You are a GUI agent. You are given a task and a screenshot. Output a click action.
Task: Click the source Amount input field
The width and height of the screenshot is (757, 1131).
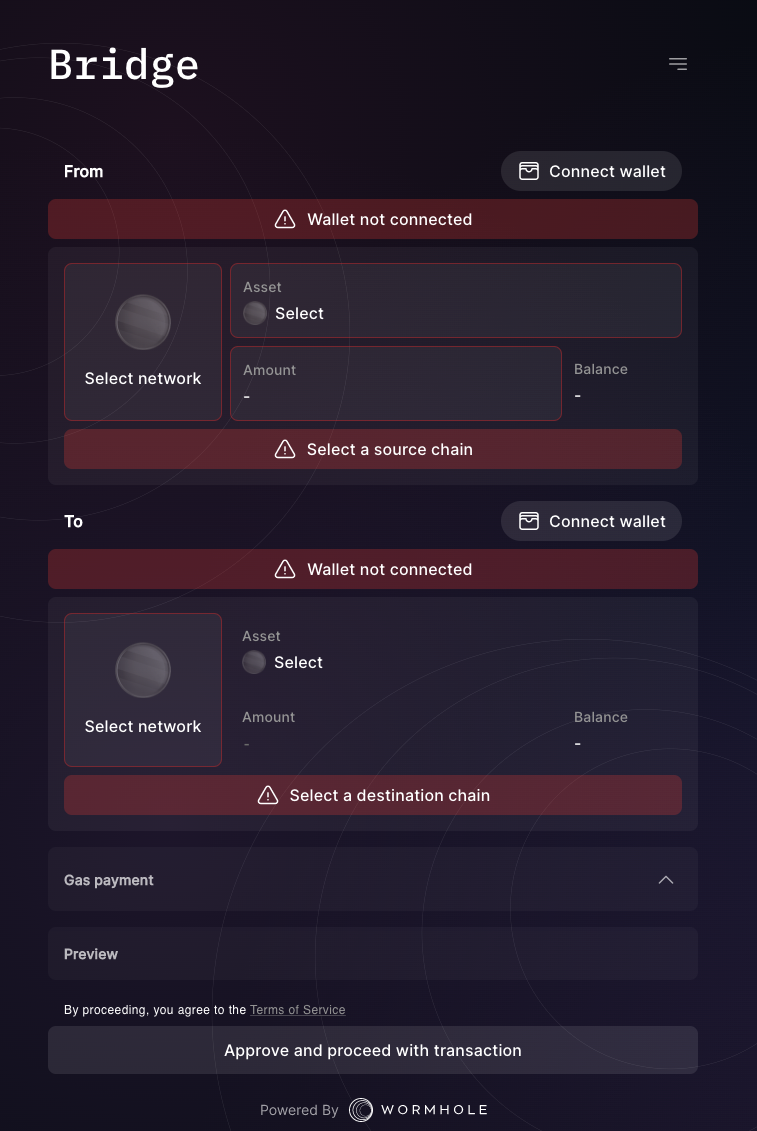(395, 390)
